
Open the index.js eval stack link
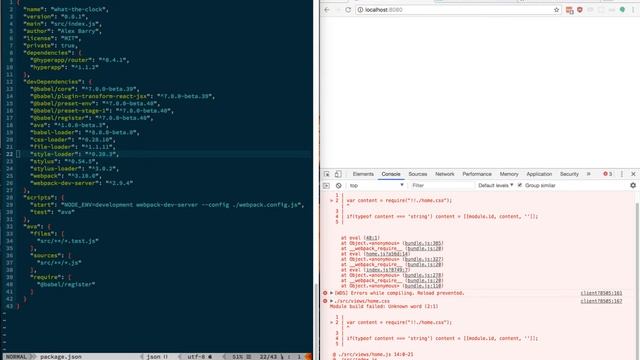click(387, 270)
